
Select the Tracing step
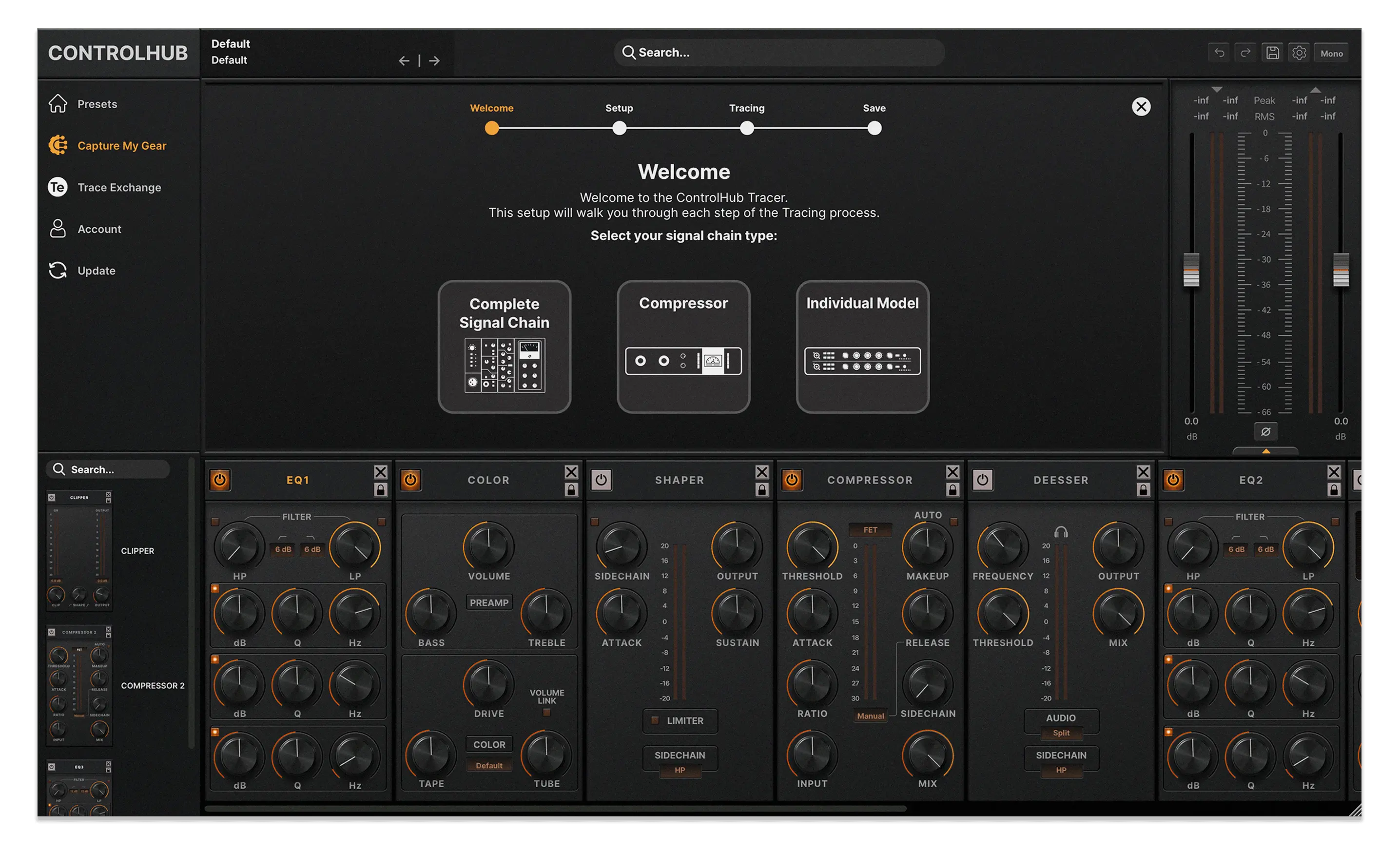pyautogui.click(x=747, y=128)
